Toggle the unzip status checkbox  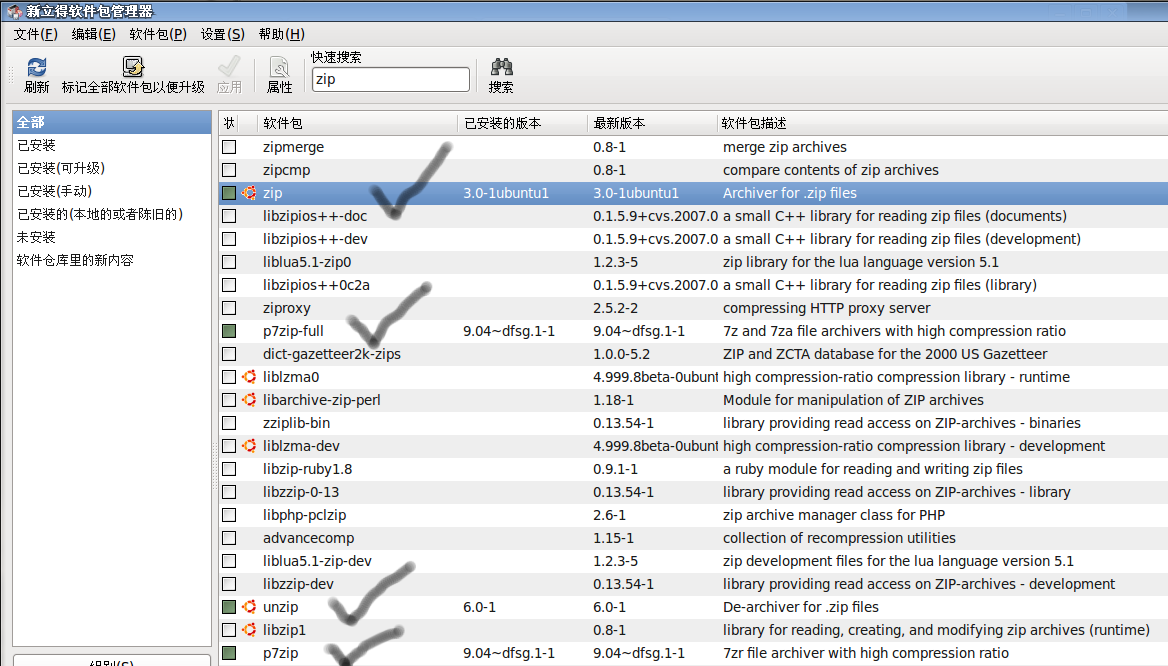pyautogui.click(x=229, y=607)
